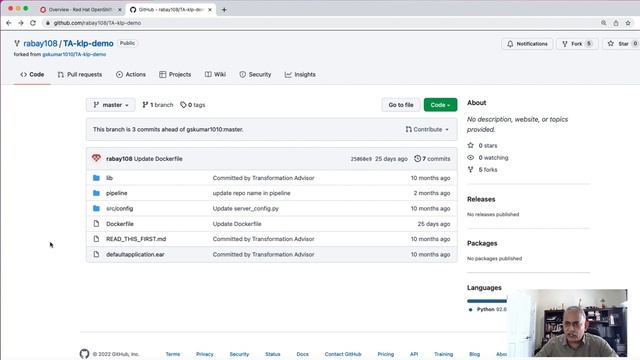This screenshot has width=640, height=360.
Task: Open the rabay108 owner link
Action: tap(40, 43)
